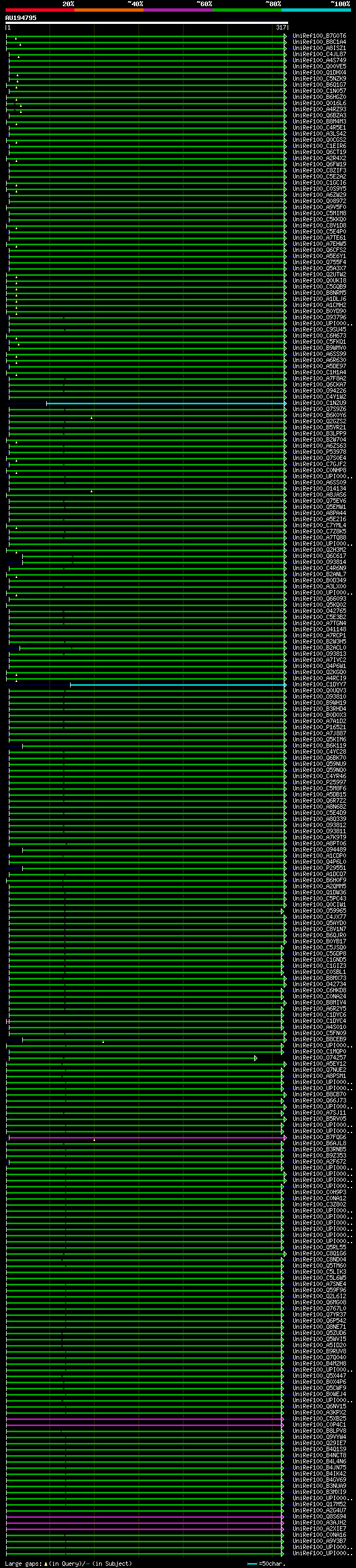The width and height of the screenshot is (356, 1568).
Task: Click the UniRef100_O74257 label
Action: 319,1057
